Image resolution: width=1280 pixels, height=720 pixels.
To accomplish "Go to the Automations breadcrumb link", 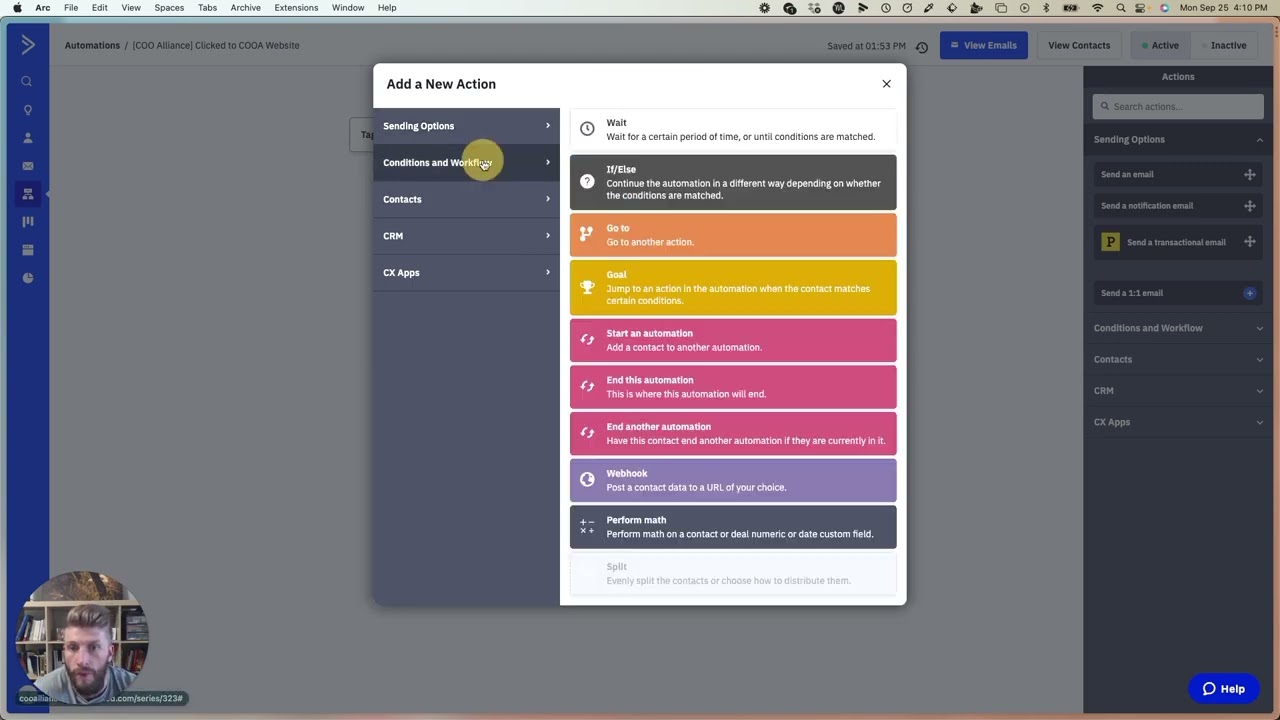I will pyautogui.click(x=92, y=45).
